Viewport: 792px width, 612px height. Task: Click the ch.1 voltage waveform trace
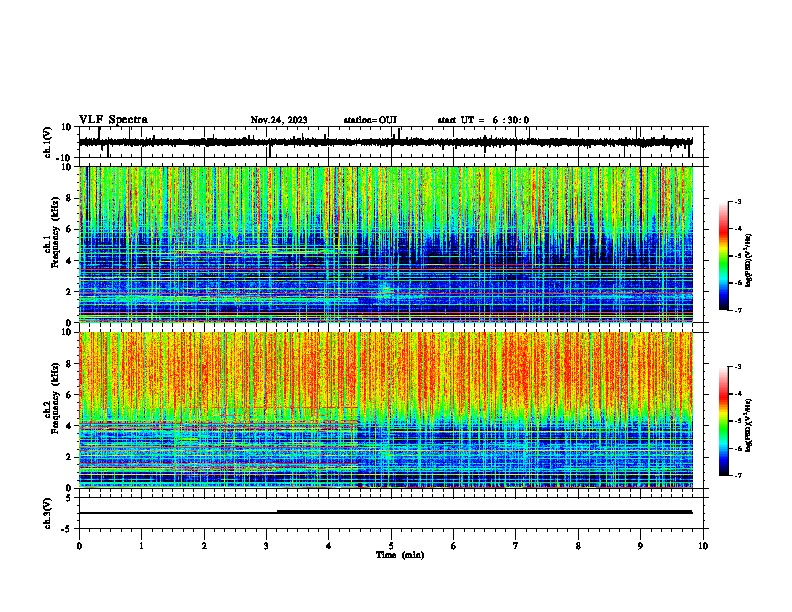pyautogui.click(x=385, y=142)
